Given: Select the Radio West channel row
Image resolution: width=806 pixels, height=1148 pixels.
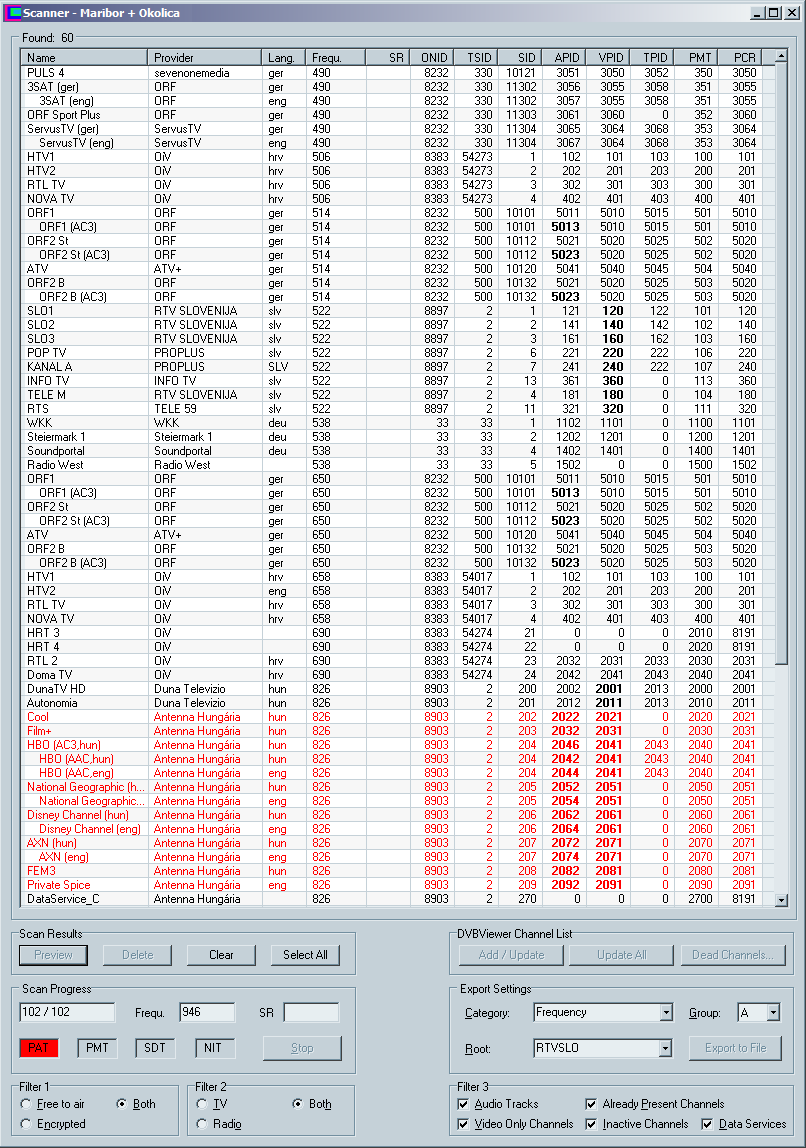Looking at the screenshot, I should pos(397,464).
